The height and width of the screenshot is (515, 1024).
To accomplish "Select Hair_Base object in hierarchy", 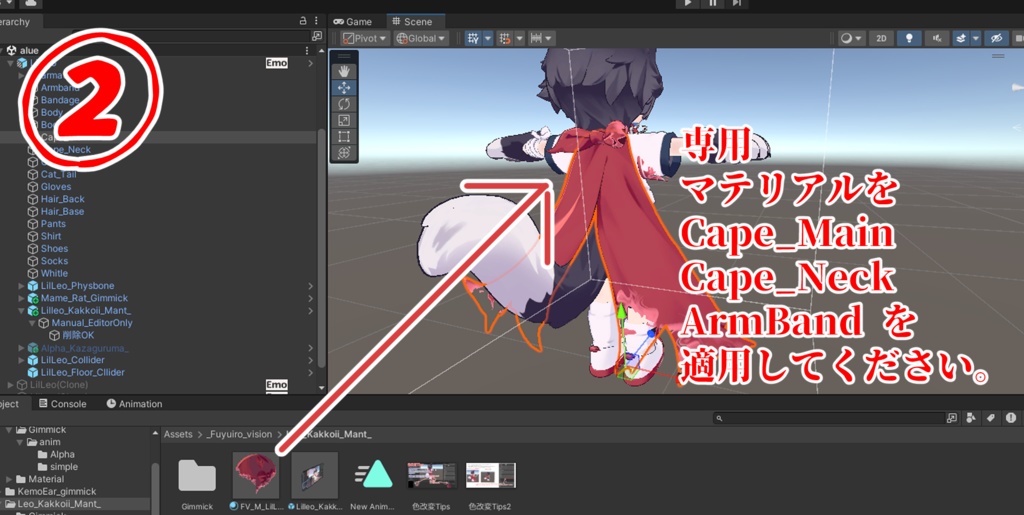I will click(63, 211).
